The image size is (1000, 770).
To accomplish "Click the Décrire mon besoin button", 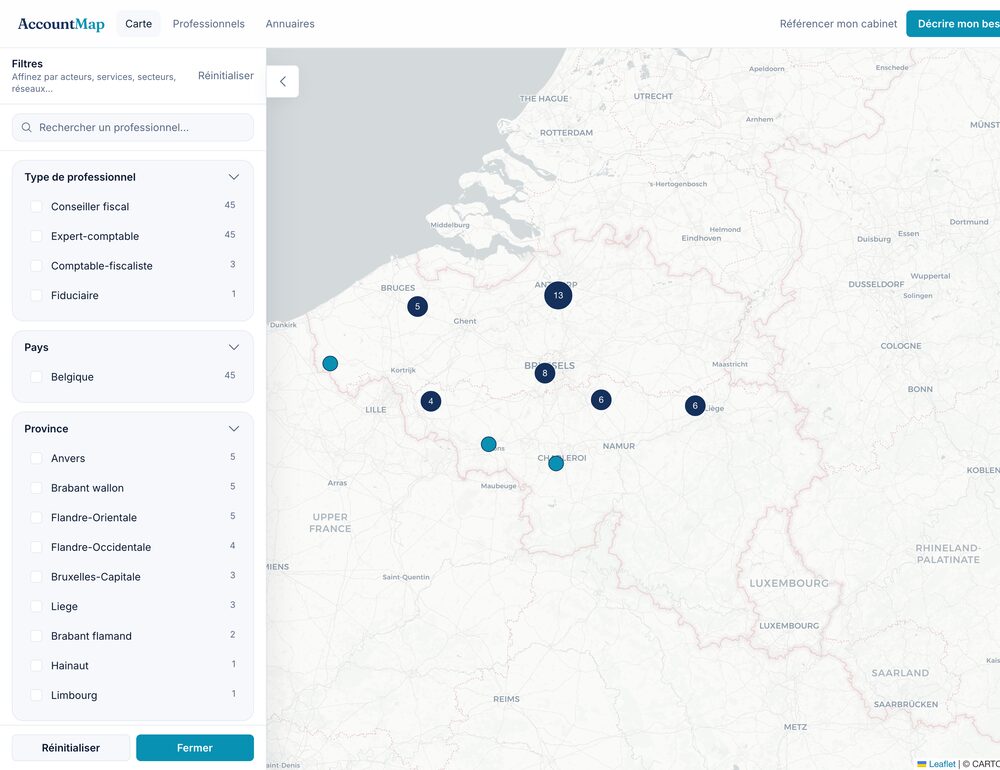I will tap(953, 24).
